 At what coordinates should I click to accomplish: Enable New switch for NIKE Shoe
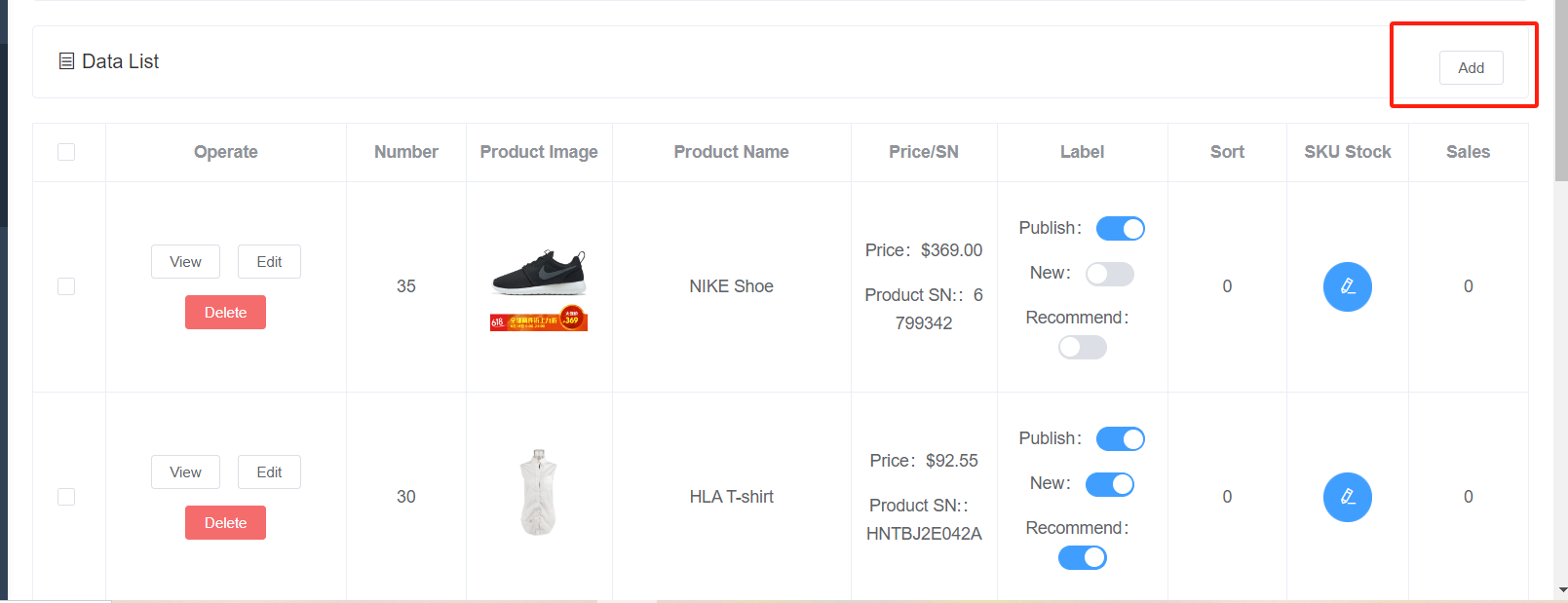click(x=1109, y=274)
